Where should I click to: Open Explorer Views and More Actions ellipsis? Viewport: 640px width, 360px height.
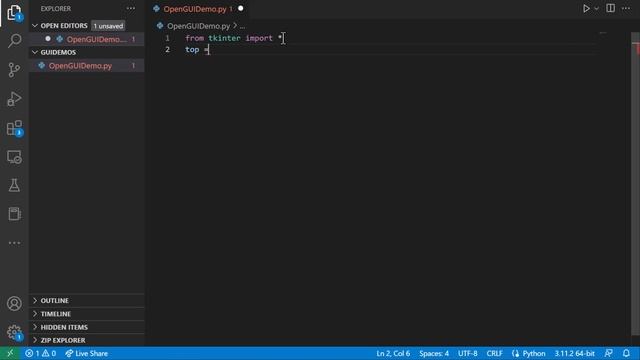(x=131, y=8)
